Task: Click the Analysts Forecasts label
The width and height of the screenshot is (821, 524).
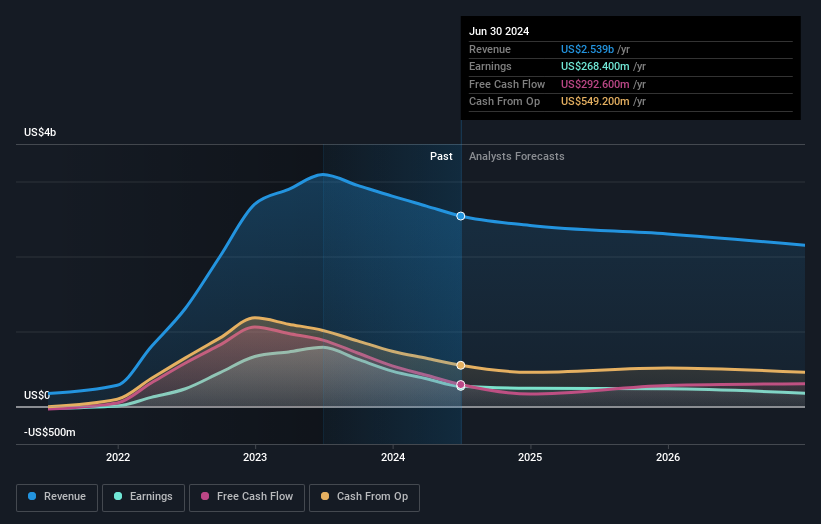Action: 517,157
